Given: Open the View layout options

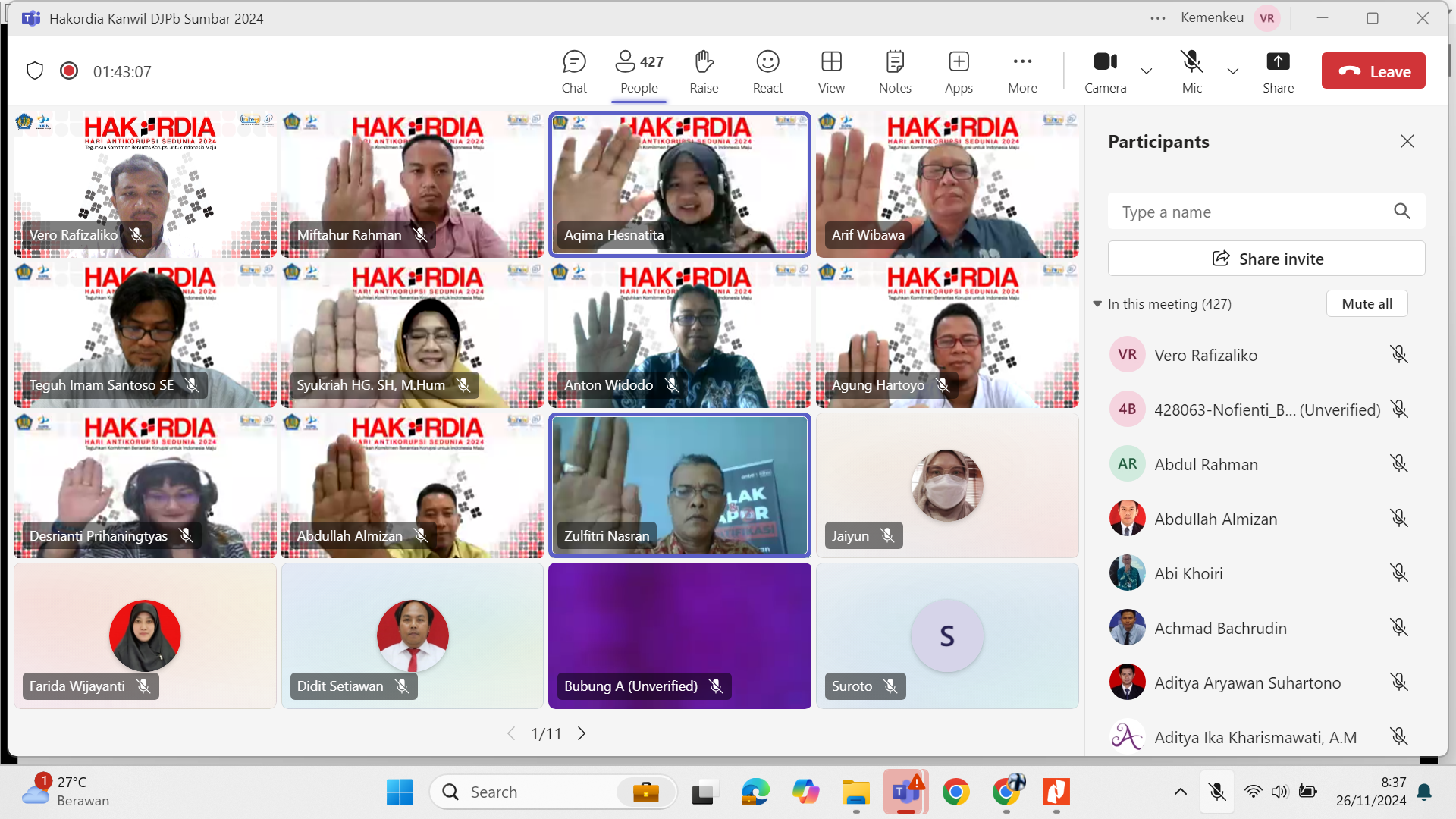Looking at the screenshot, I should [x=831, y=72].
